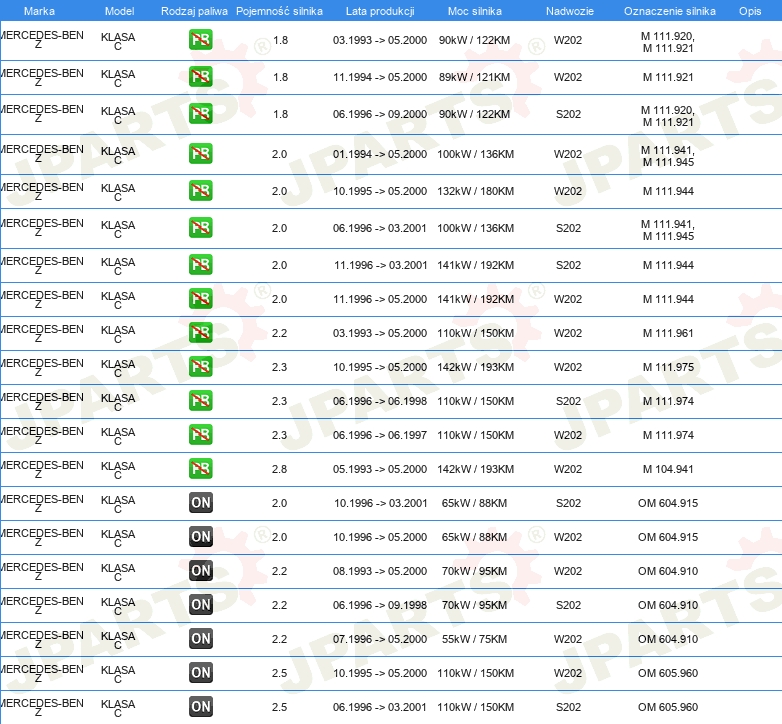Select the PB icon in the M 111.961 row
782x724 pixels.
click(x=201, y=333)
